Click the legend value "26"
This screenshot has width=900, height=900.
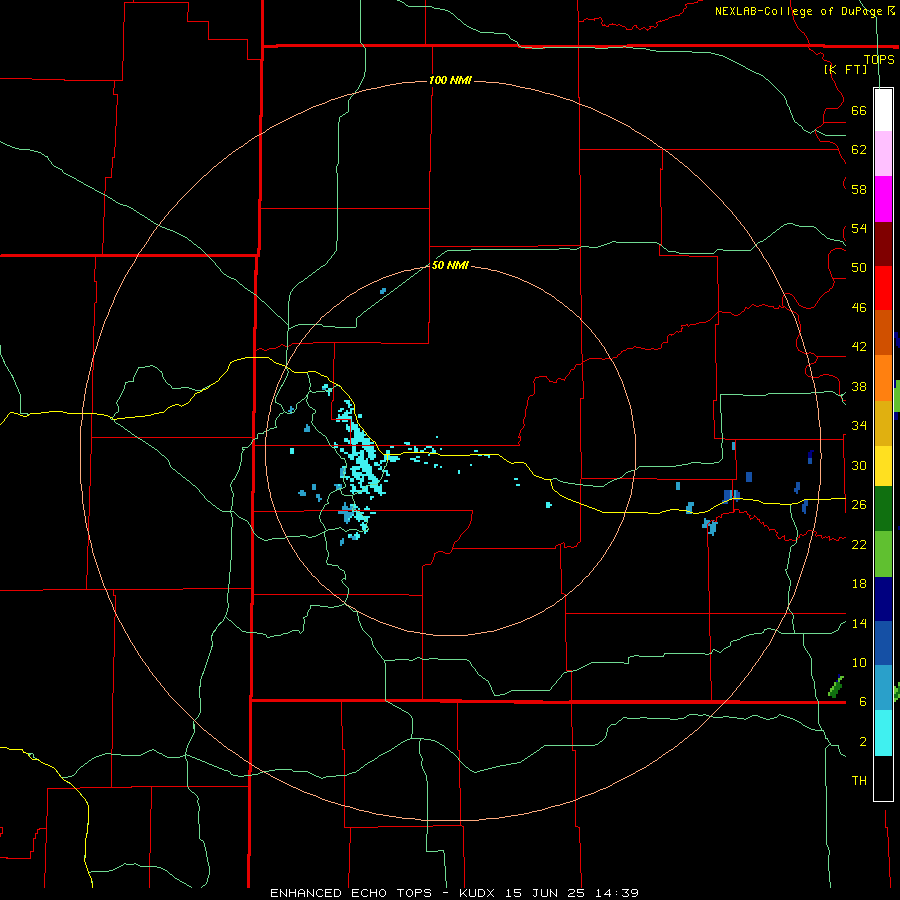click(859, 505)
